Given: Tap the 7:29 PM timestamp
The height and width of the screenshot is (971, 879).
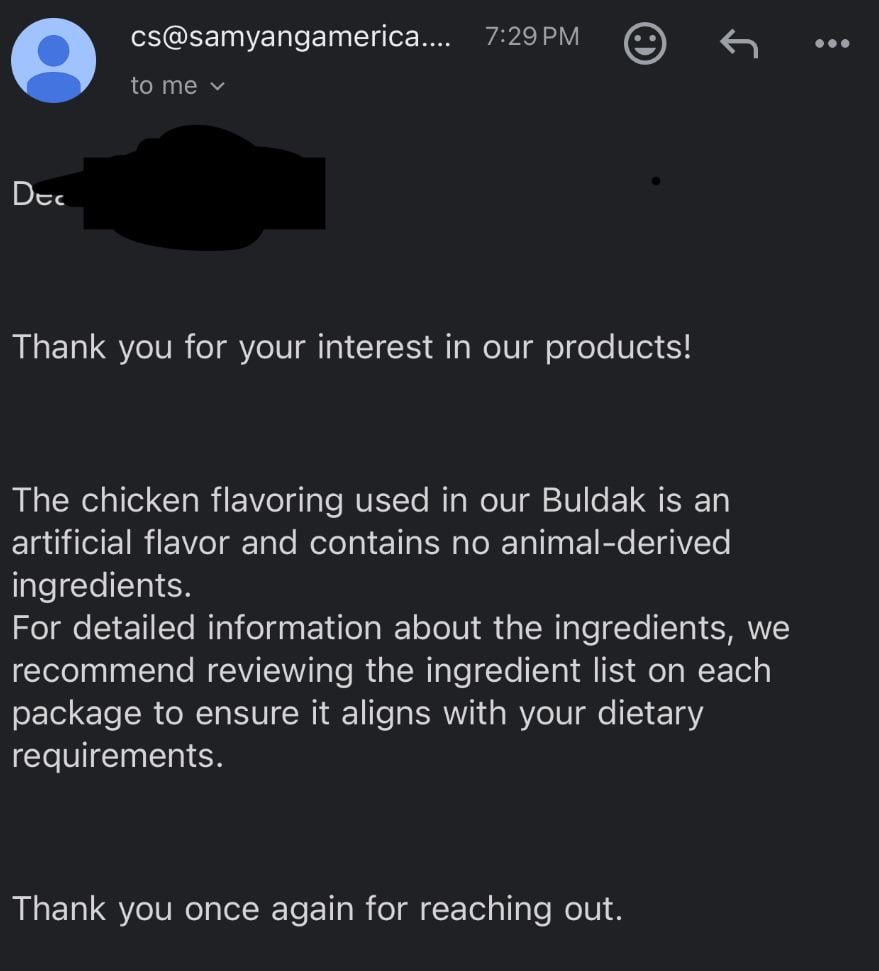Looking at the screenshot, I should [x=531, y=37].
